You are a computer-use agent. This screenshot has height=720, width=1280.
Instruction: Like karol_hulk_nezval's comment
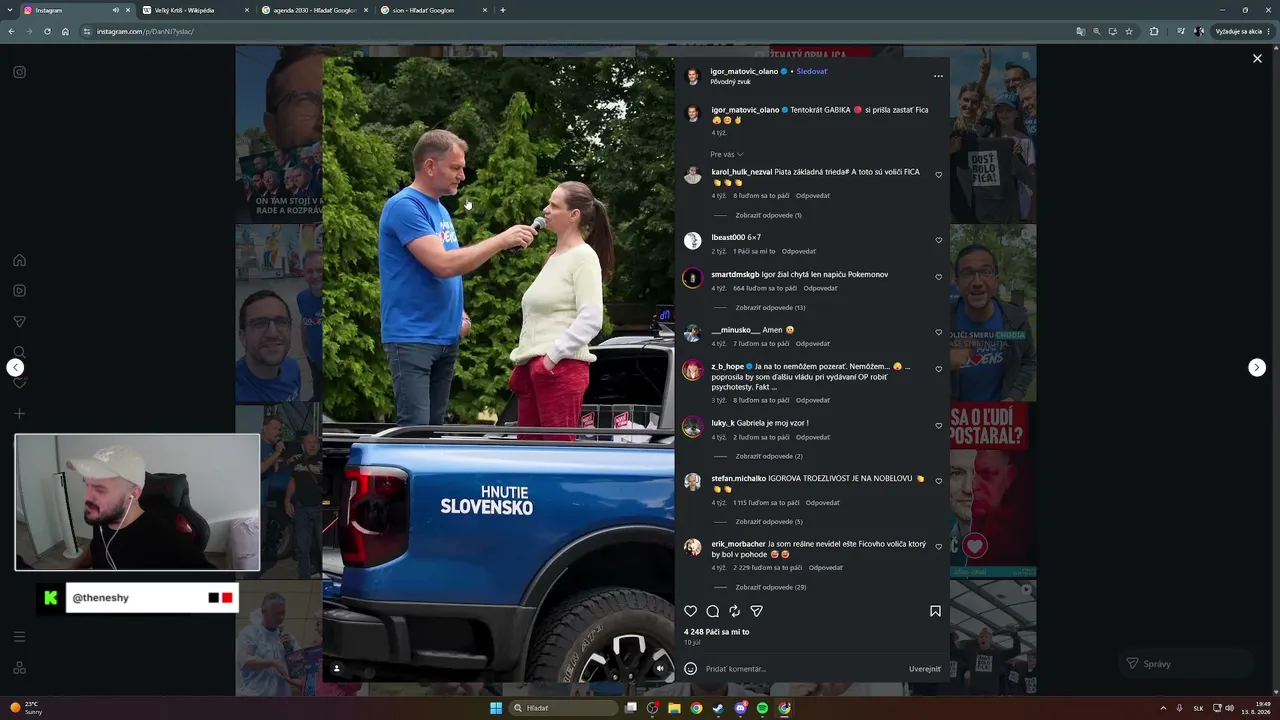[938, 175]
